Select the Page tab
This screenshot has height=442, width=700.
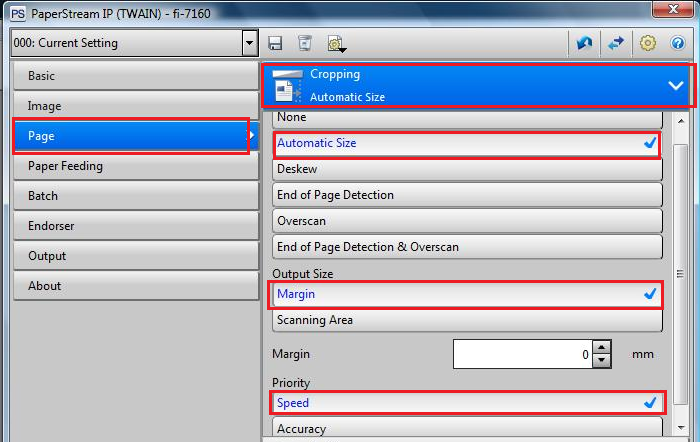136,136
